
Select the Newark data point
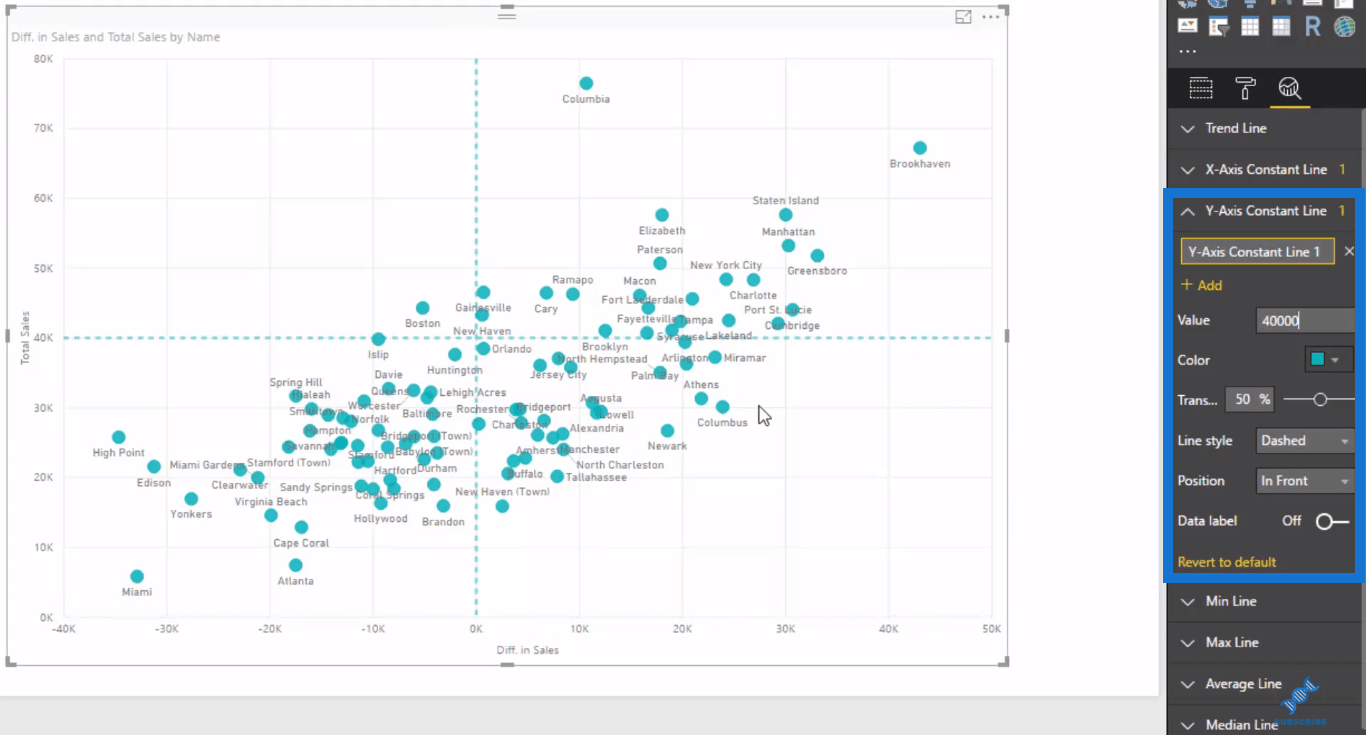(667, 431)
